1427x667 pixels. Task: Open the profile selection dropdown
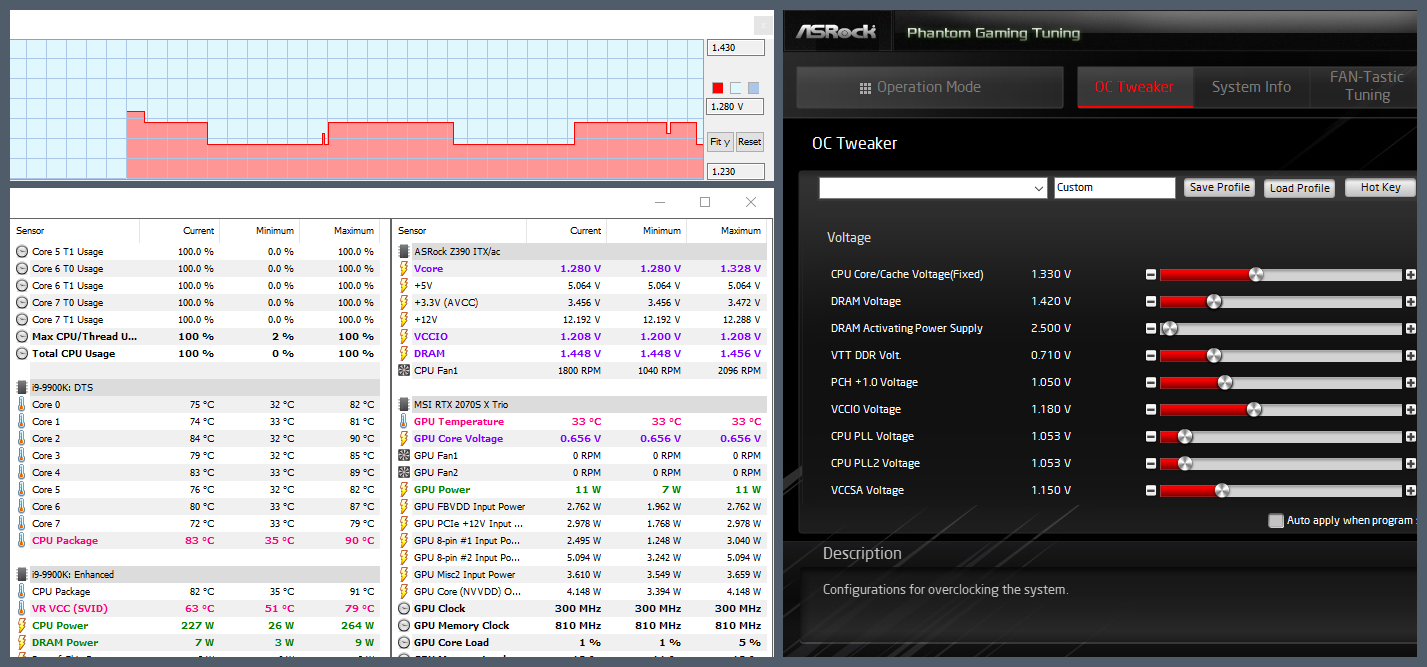pyautogui.click(x=933, y=188)
